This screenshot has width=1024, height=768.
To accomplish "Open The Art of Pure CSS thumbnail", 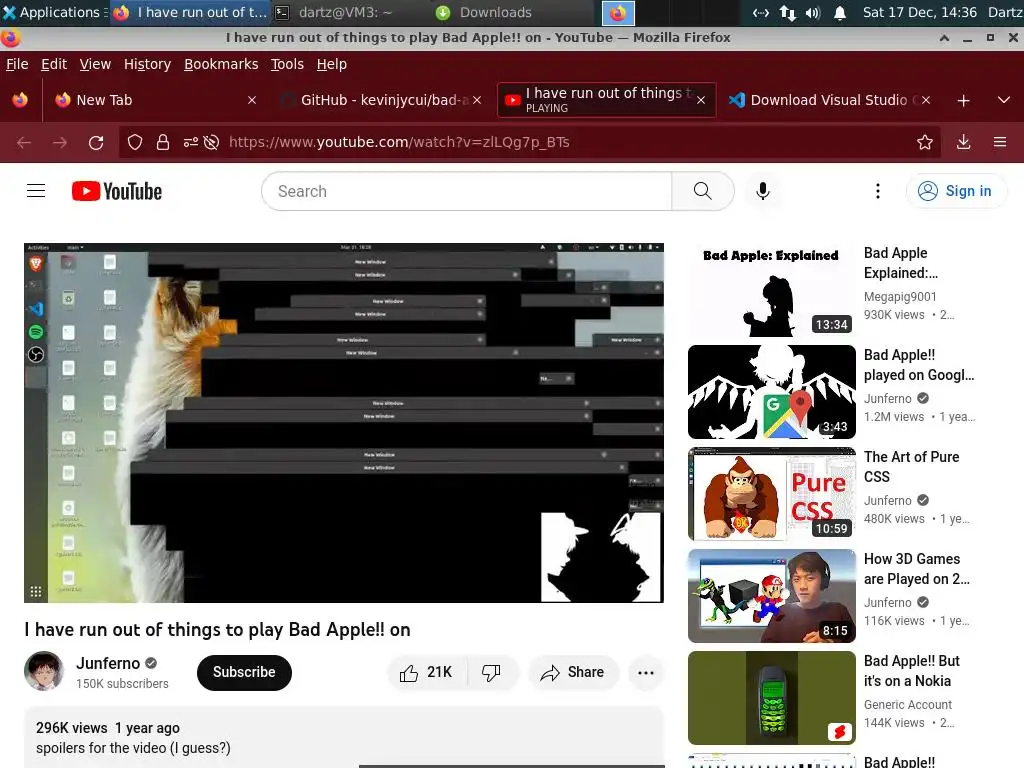I will 771,494.
